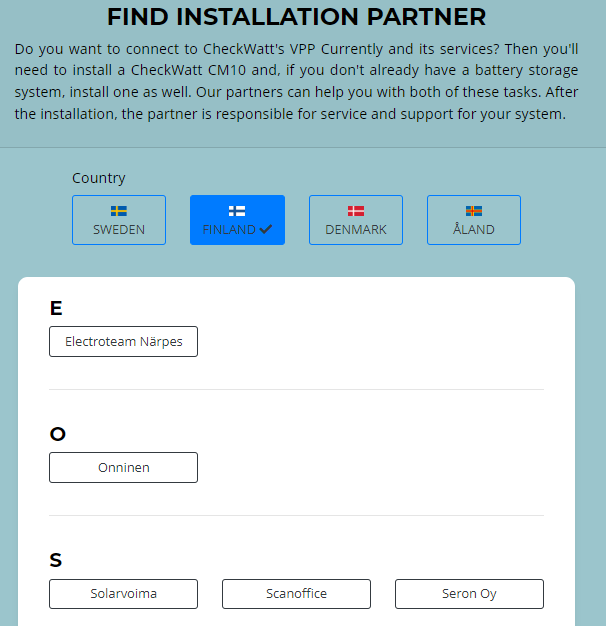Open the Onninen partner
Screen dimensions: 606x626
pos(123,468)
